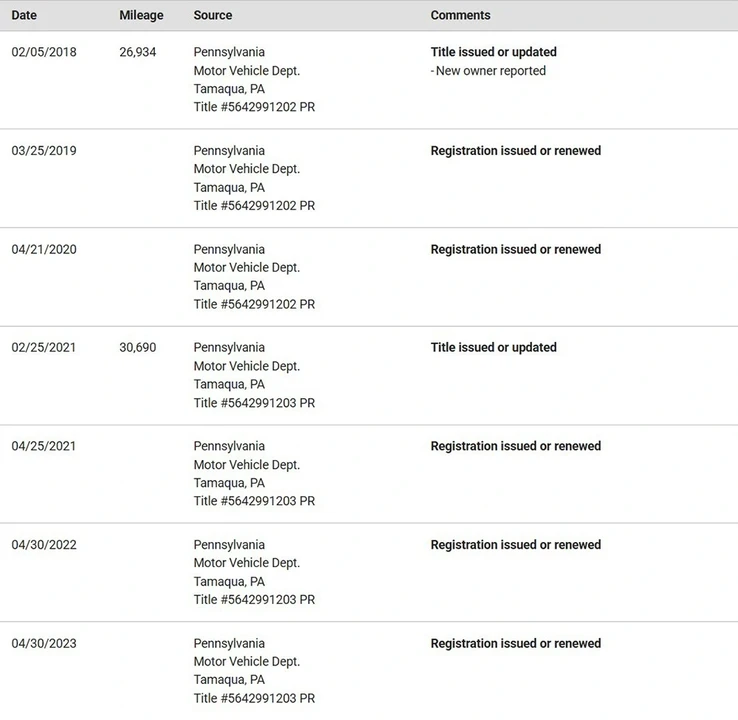
Task: Click the 26,934 mileage value
Action: click(137, 52)
